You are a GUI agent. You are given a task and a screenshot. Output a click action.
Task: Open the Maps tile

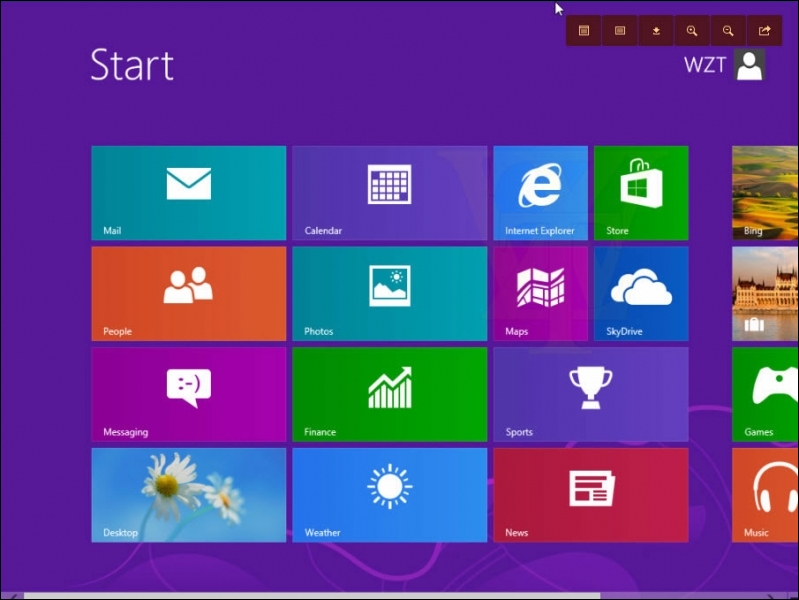(x=540, y=294)
